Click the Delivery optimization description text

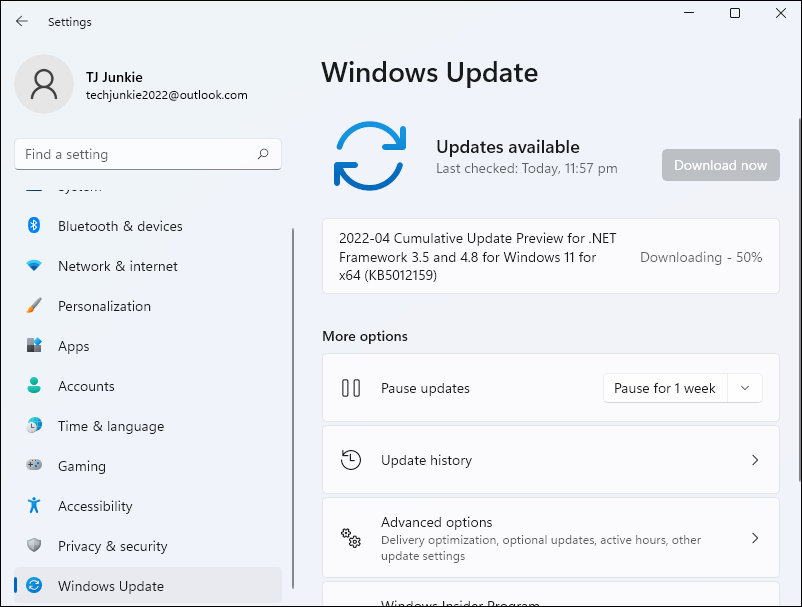pos(541,548)
